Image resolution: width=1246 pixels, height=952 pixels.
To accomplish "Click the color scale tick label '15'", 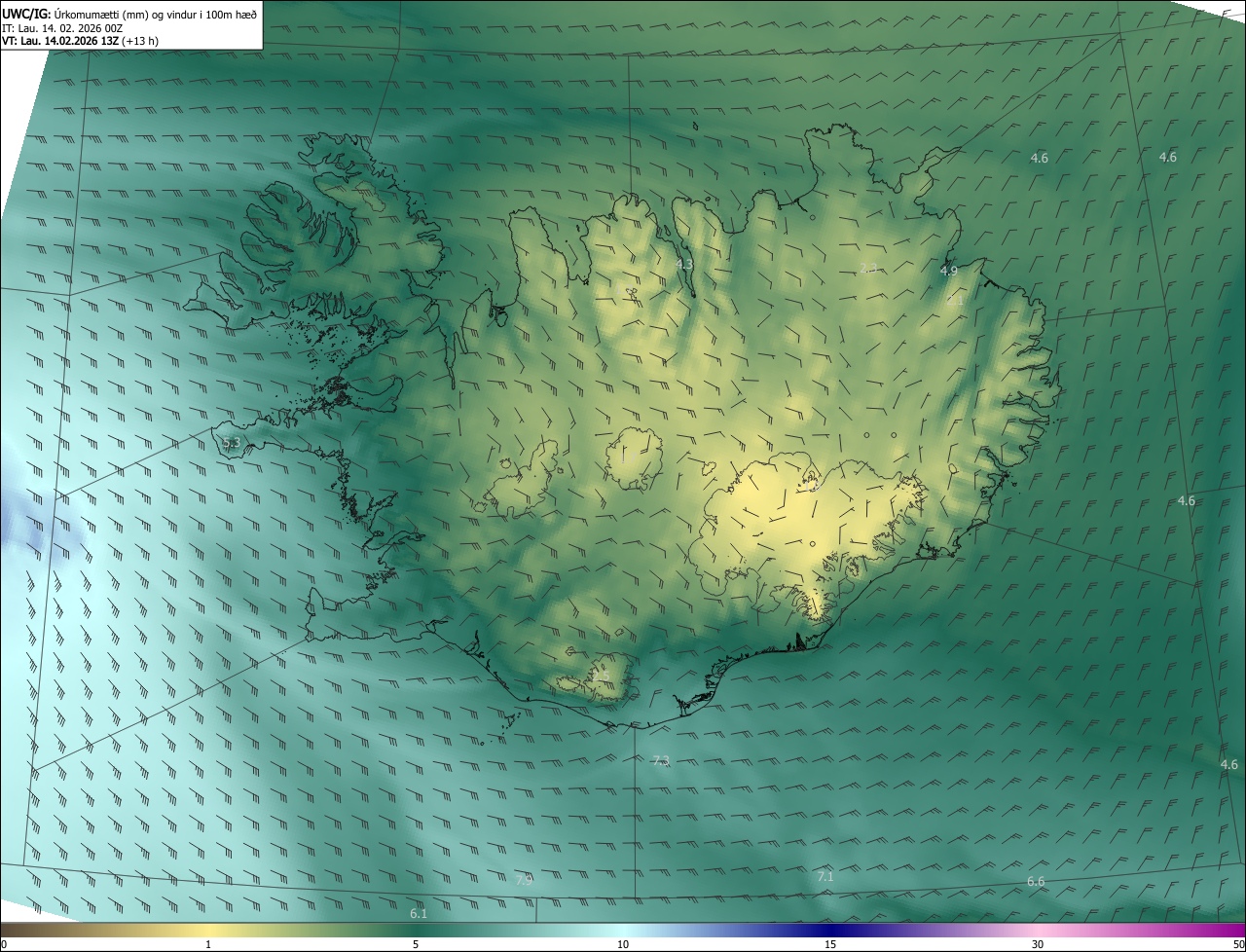I will click(x=830, y=944).
